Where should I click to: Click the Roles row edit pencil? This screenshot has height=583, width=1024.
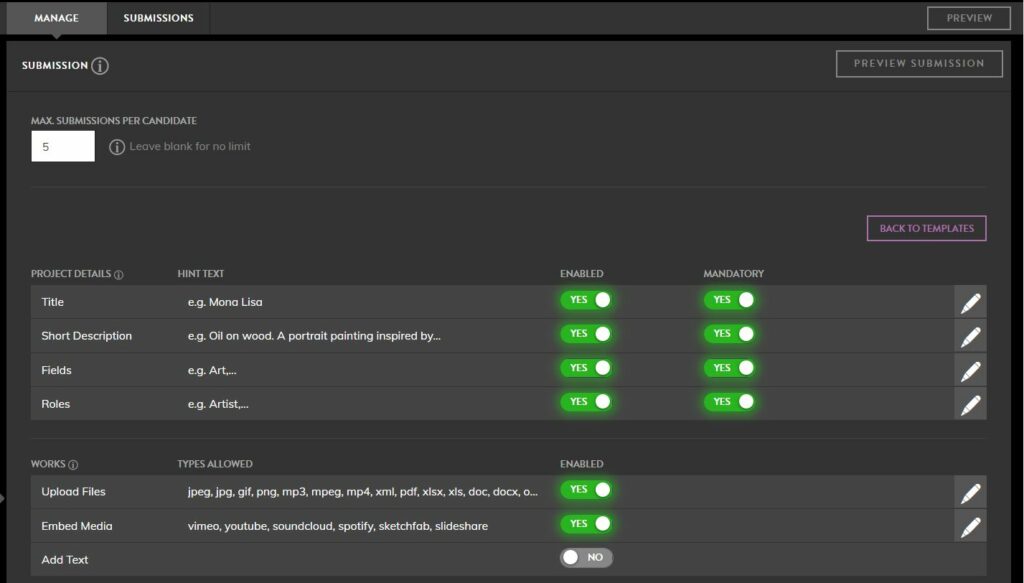[x=970, y=404]
